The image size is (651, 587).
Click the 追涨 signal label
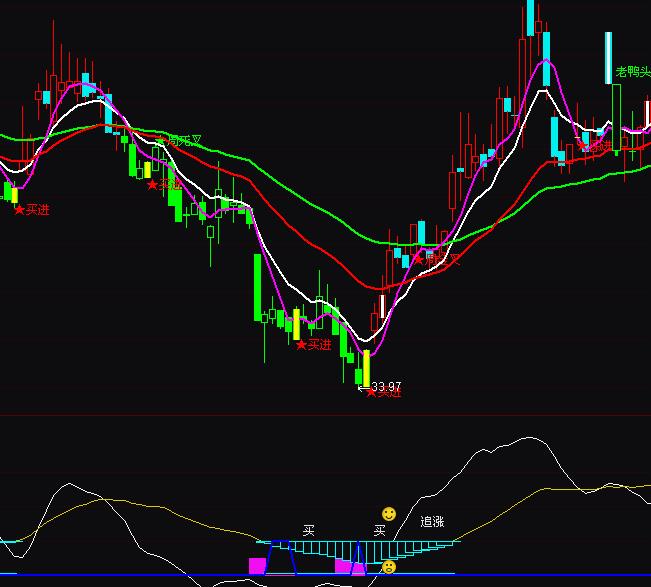[432, 522]
